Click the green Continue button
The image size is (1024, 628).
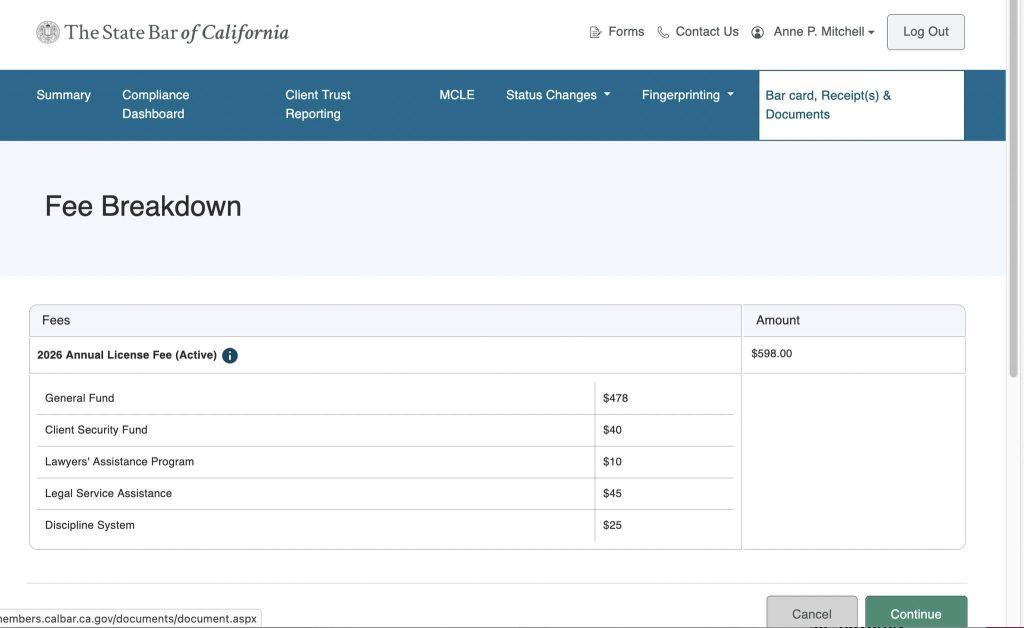point(915,613)
